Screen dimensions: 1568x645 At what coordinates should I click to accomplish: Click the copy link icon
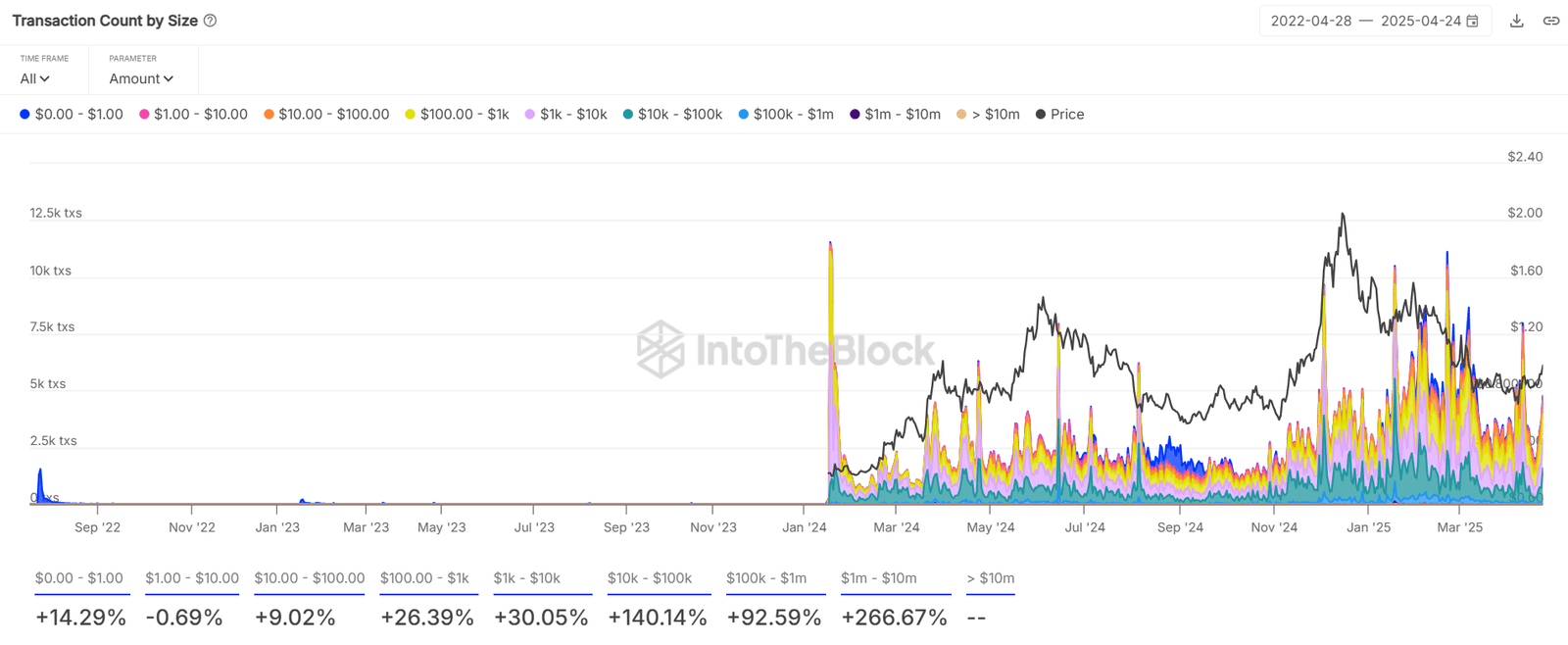1551,21
